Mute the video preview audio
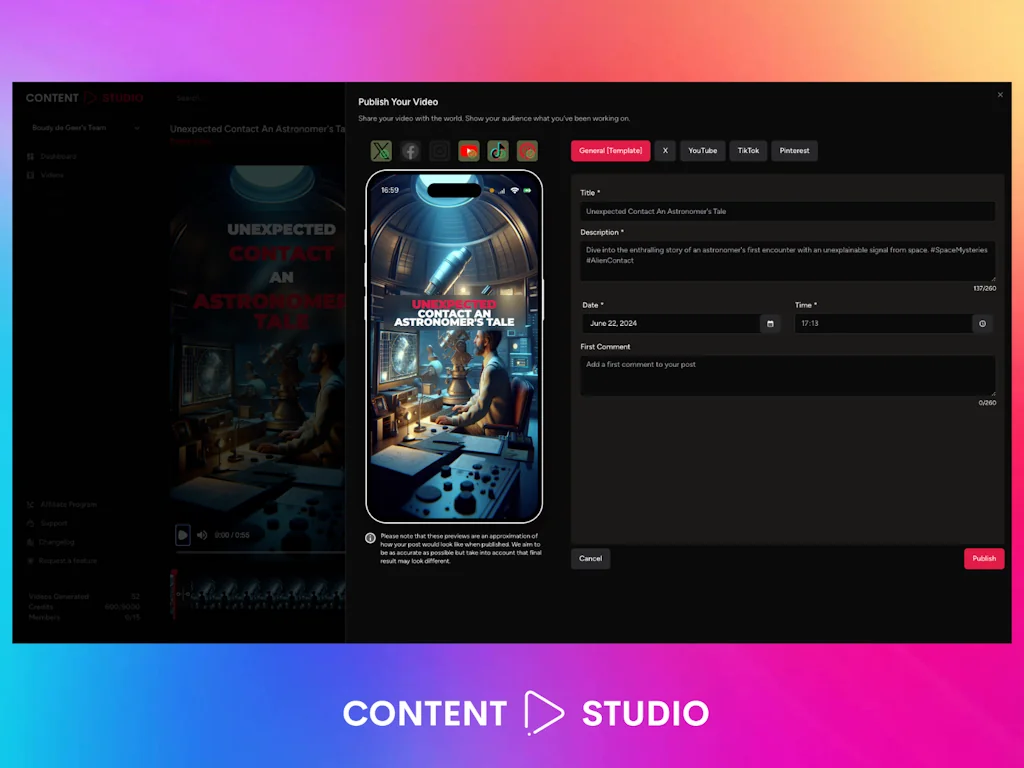This screenshot has width=1024, height=768. point(204,535)
